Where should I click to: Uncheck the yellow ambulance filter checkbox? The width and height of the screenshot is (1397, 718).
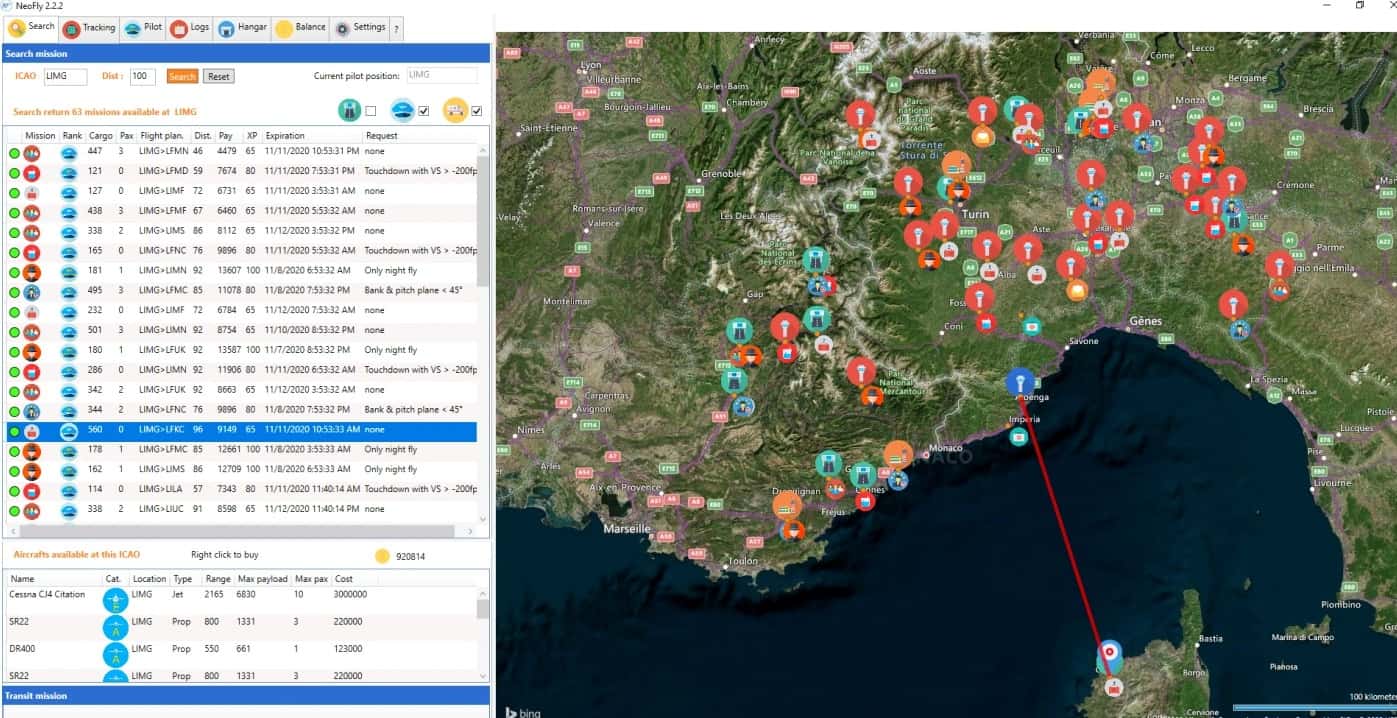(477, 111)
